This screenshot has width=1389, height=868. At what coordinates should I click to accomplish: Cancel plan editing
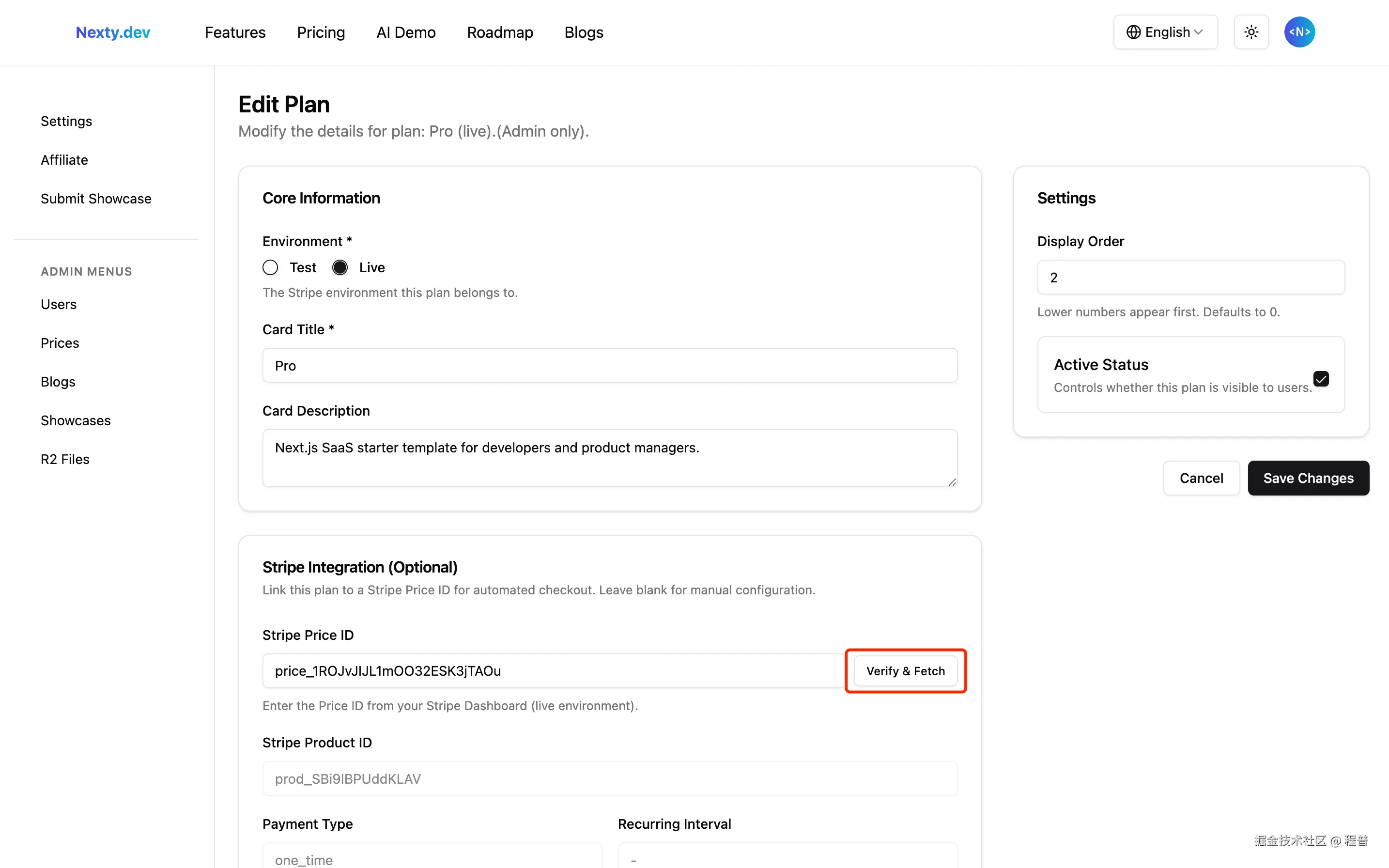pyautogui.click(x=1201, y=478)
